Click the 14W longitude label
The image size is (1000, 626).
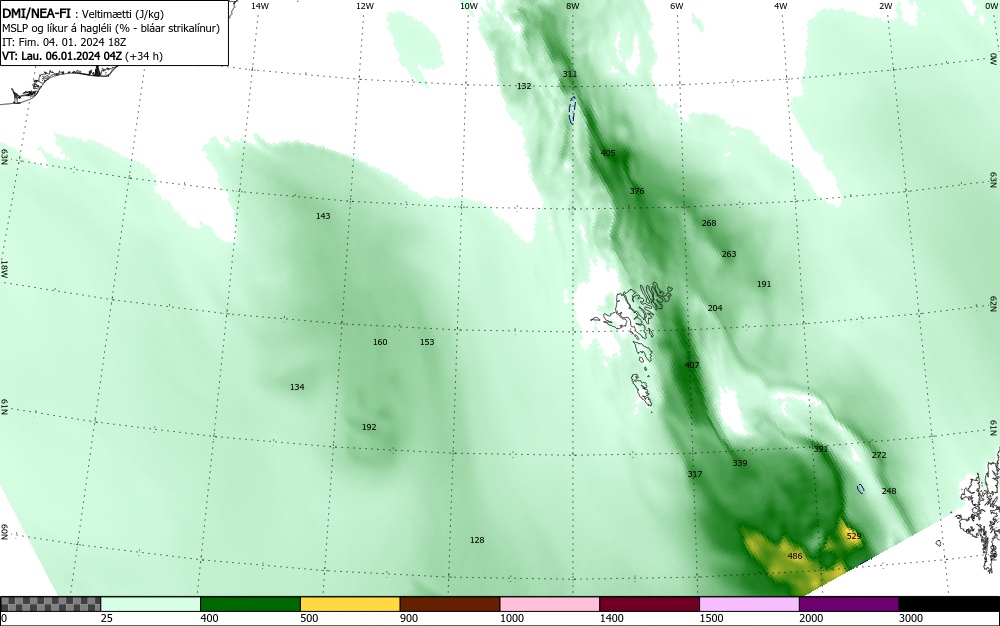pyautogui.click(x=260, y=6)
